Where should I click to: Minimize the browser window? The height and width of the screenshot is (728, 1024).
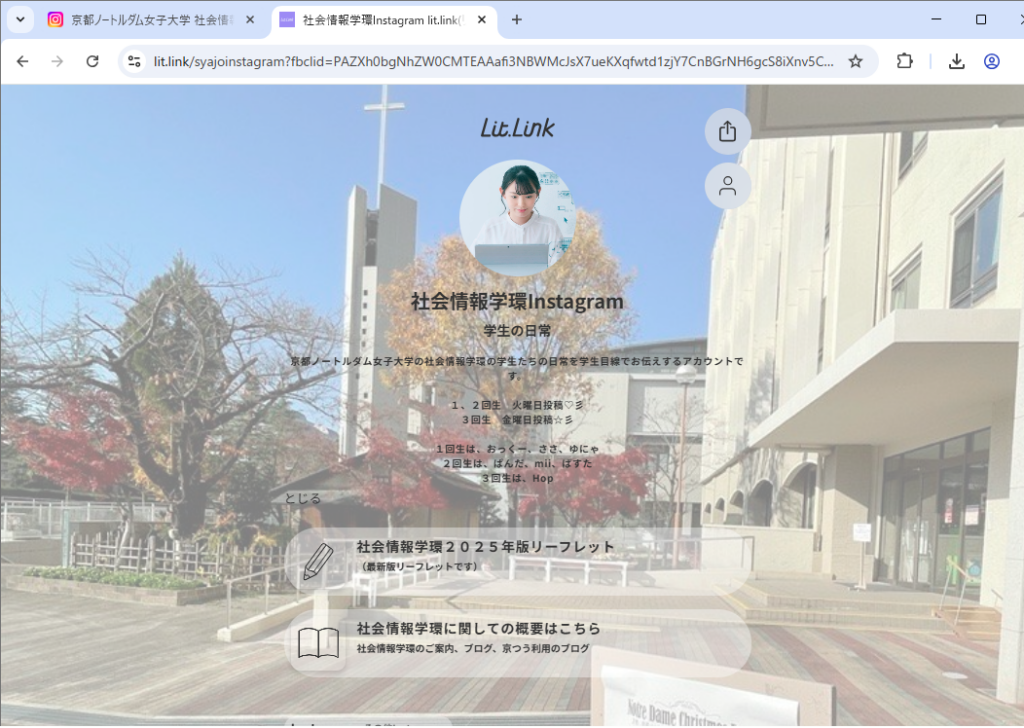coord(936,20)
